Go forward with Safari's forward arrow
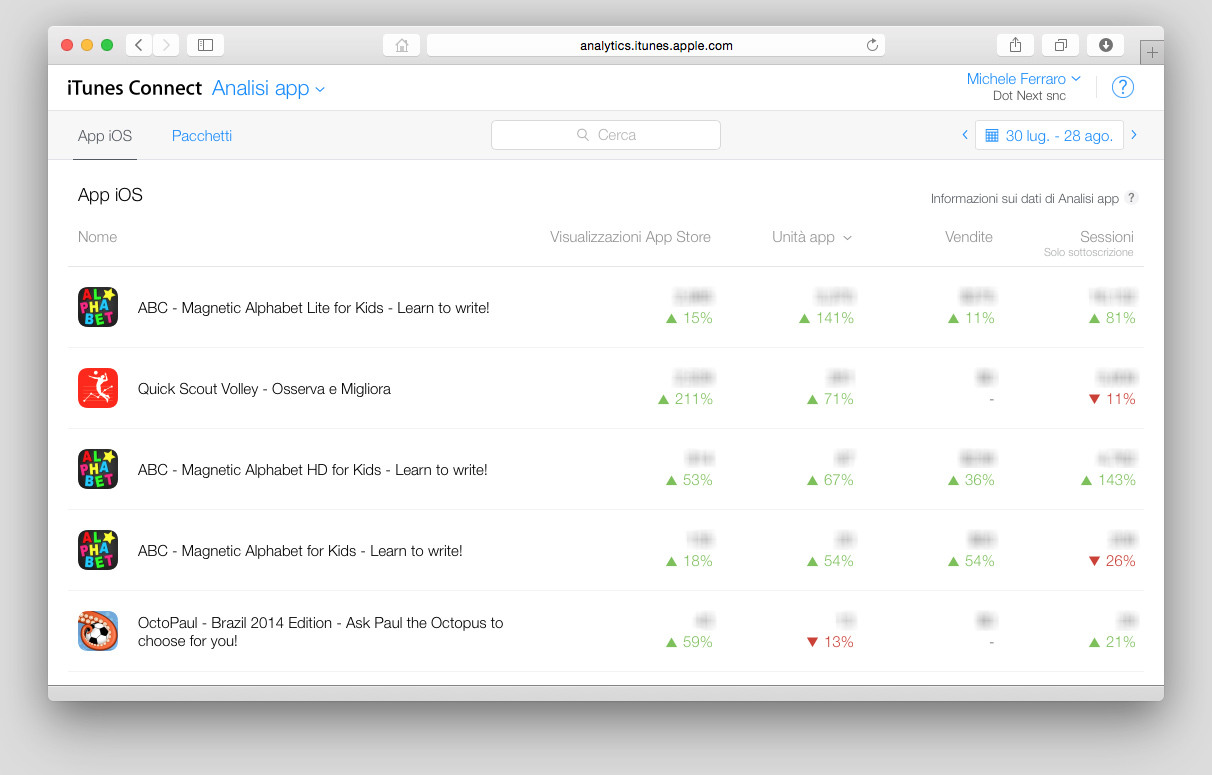 166,45
